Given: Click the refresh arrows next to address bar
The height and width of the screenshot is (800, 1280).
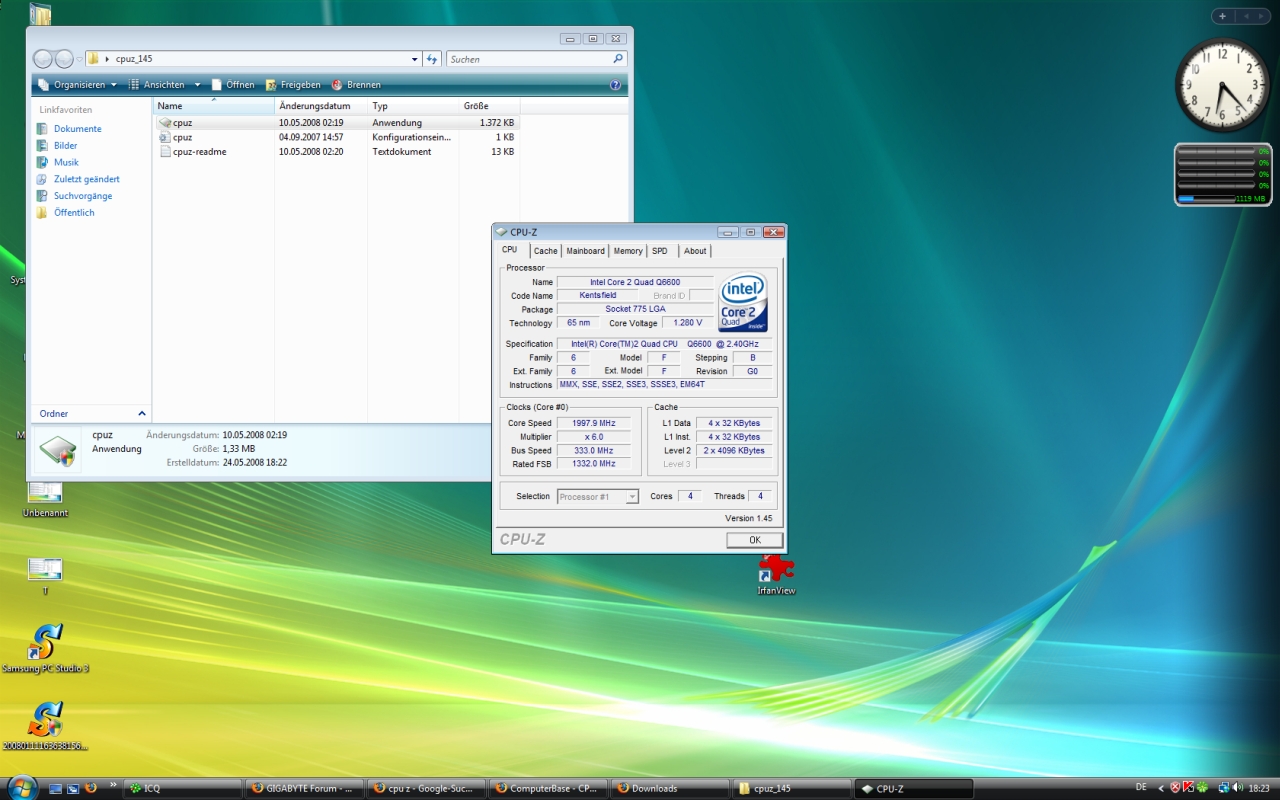Looking at the screenshot, I should point(431,59).
